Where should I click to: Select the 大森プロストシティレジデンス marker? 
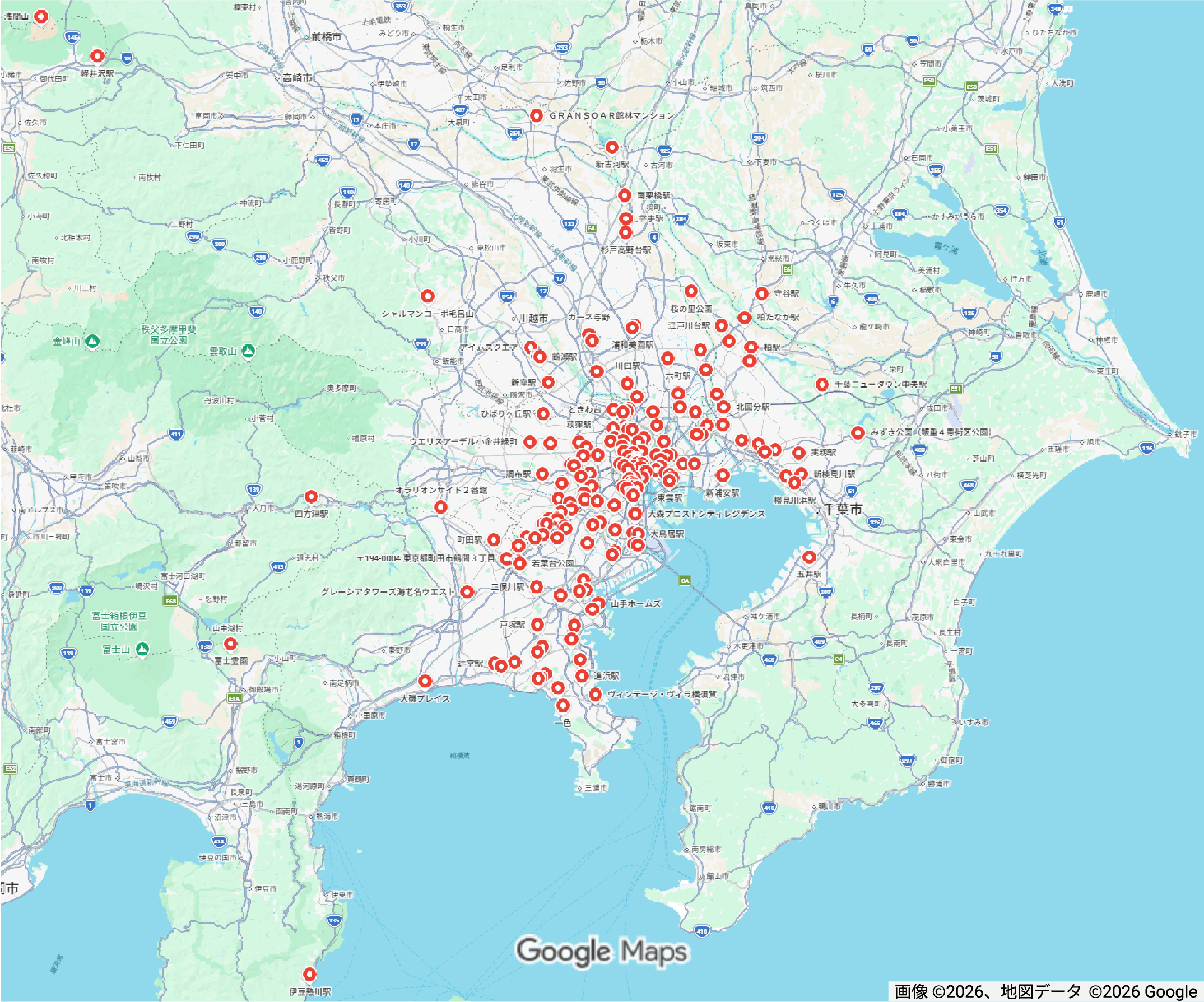coord(635,514)
